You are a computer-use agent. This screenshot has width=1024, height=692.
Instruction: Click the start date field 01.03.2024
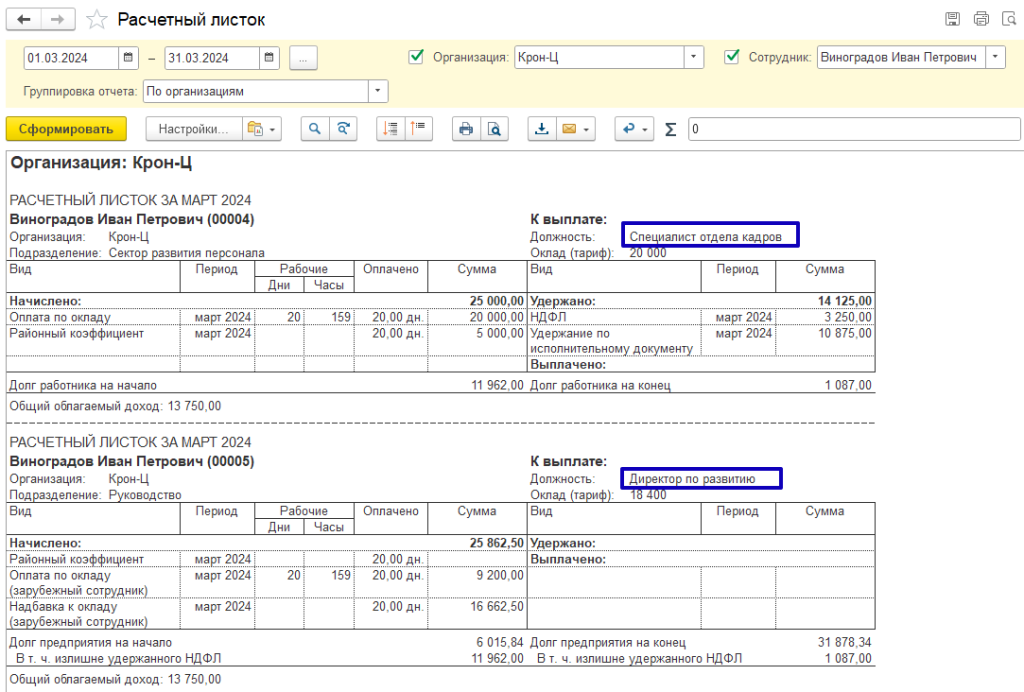[x=72, y=57]
